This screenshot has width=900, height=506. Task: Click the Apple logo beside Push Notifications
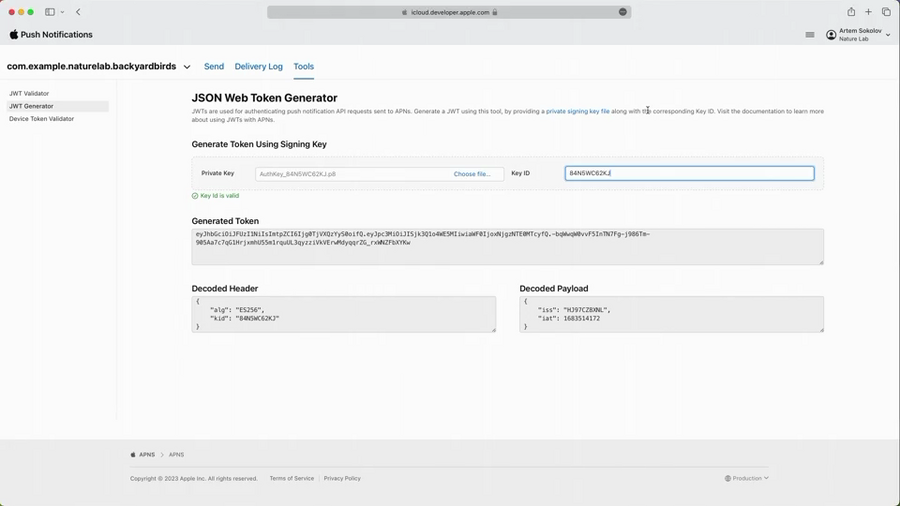coord(14,34)
